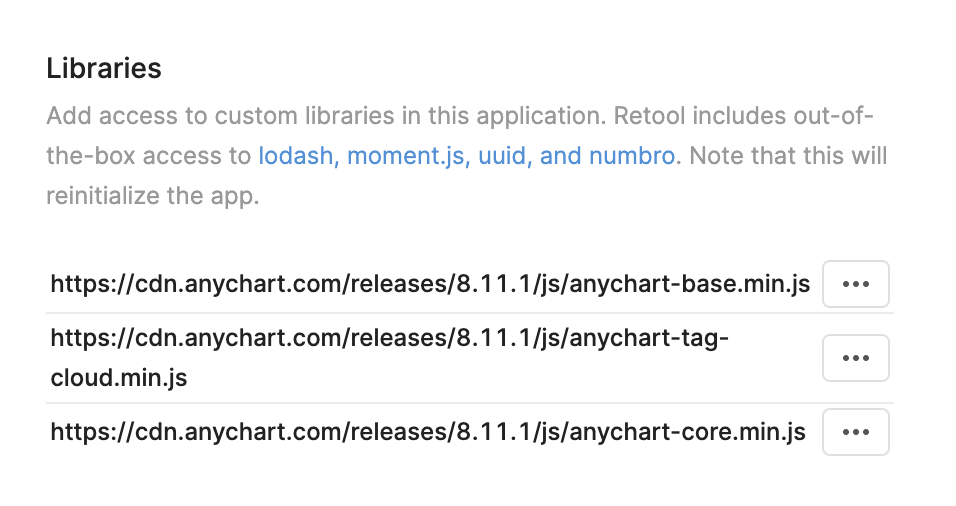This screenshot has width=956, height=506.
Task: Open options menu for anychart-base library
Action: 855,284
